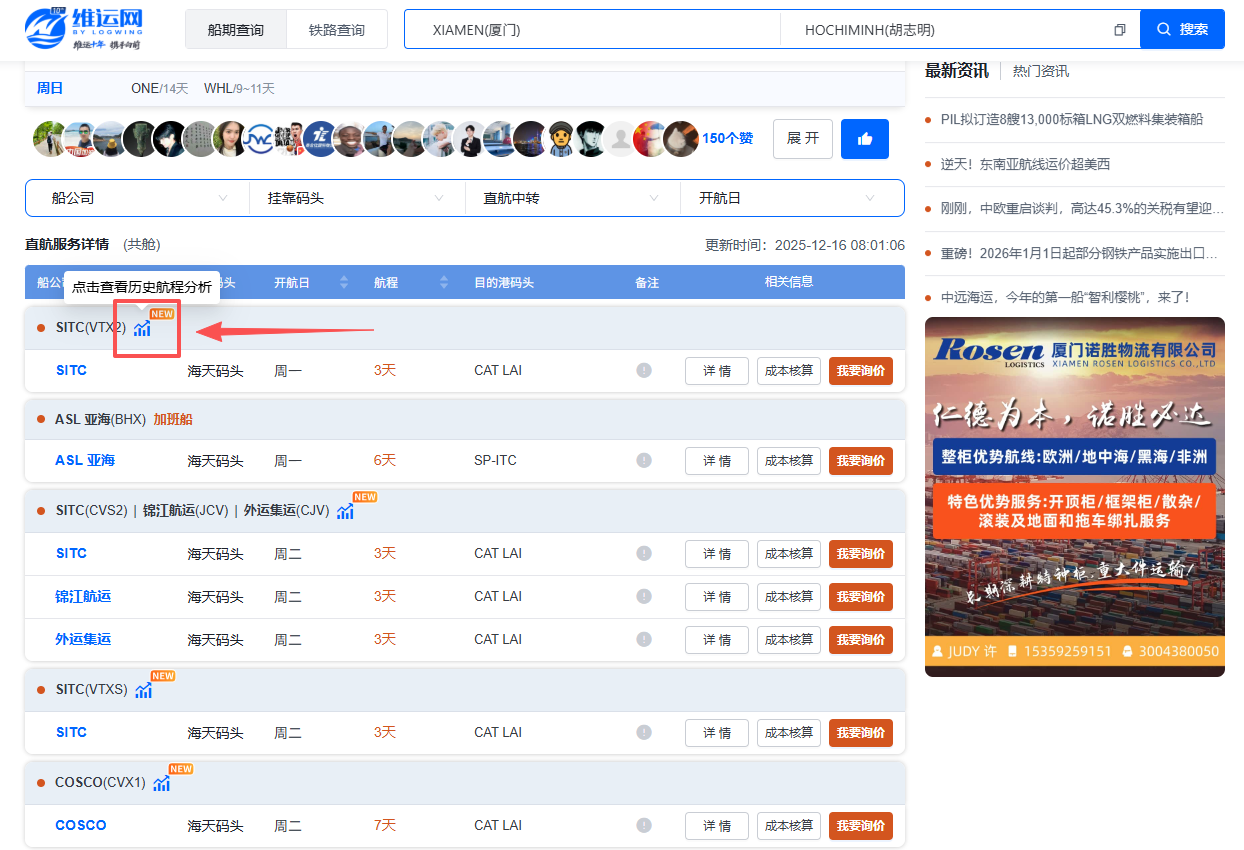Click the 搜索 search button
The width and height of the screenshot is (1244, 850).
click(1182, 30)
